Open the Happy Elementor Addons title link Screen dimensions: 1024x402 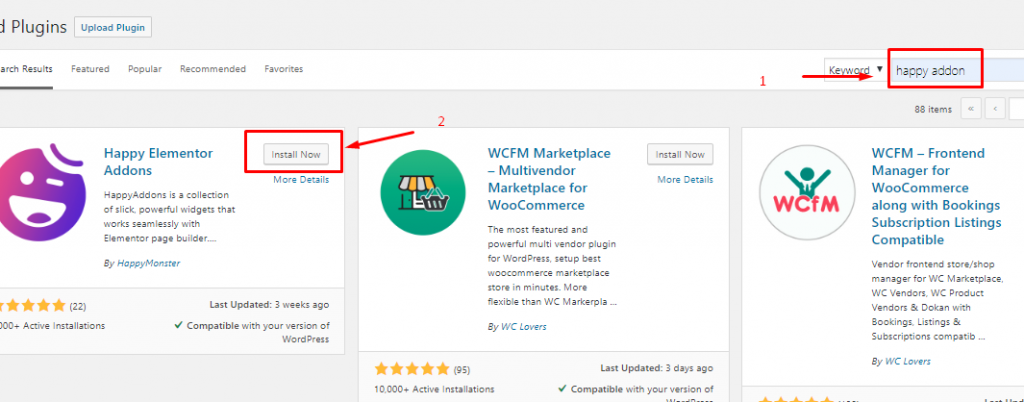(159, 162)
